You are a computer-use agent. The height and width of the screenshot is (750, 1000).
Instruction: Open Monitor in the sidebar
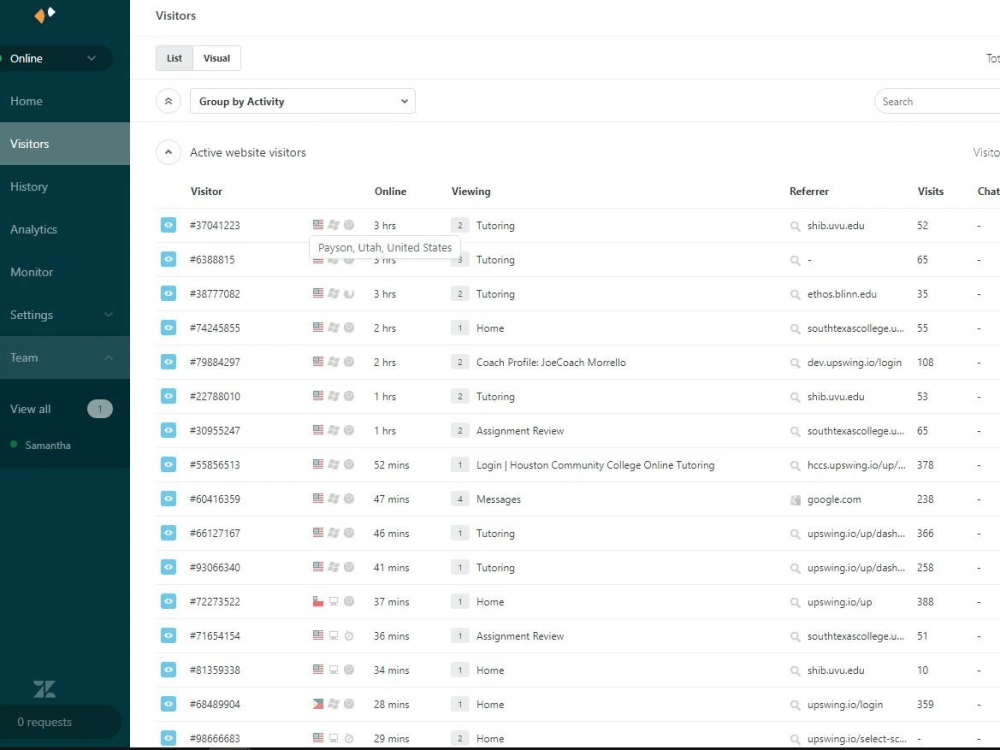pyautogui.click(x=64, y=272)
